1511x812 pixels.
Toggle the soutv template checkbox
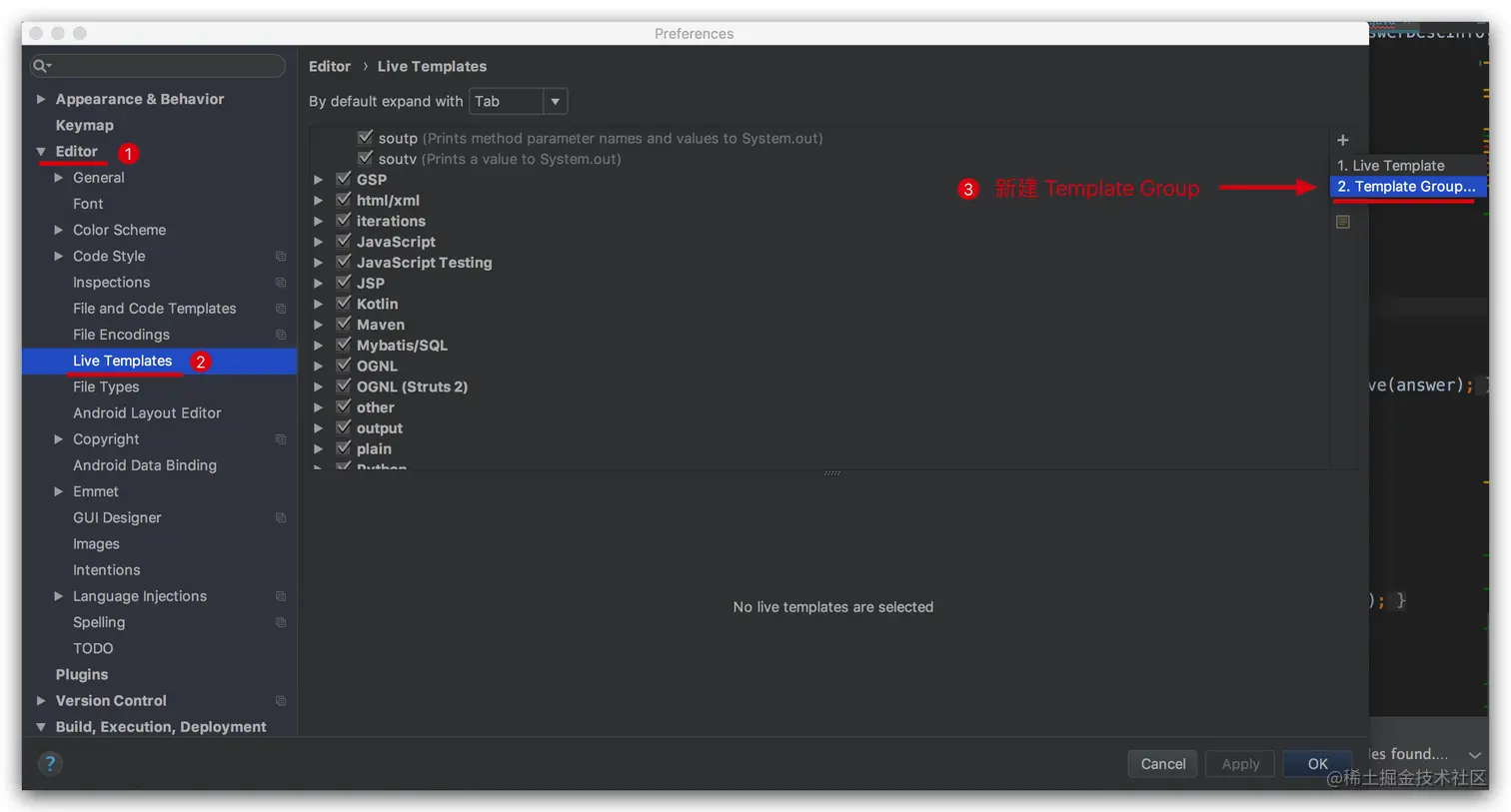(x=365, y=158)
